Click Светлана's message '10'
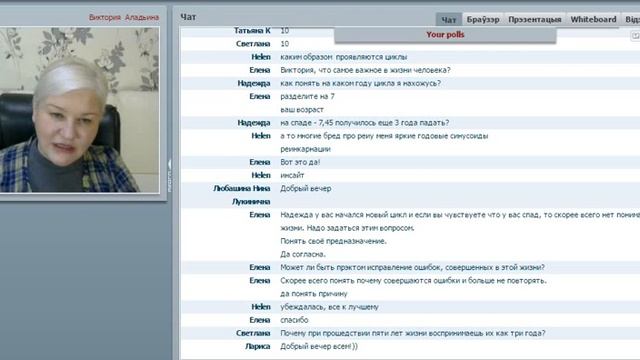 284,44
